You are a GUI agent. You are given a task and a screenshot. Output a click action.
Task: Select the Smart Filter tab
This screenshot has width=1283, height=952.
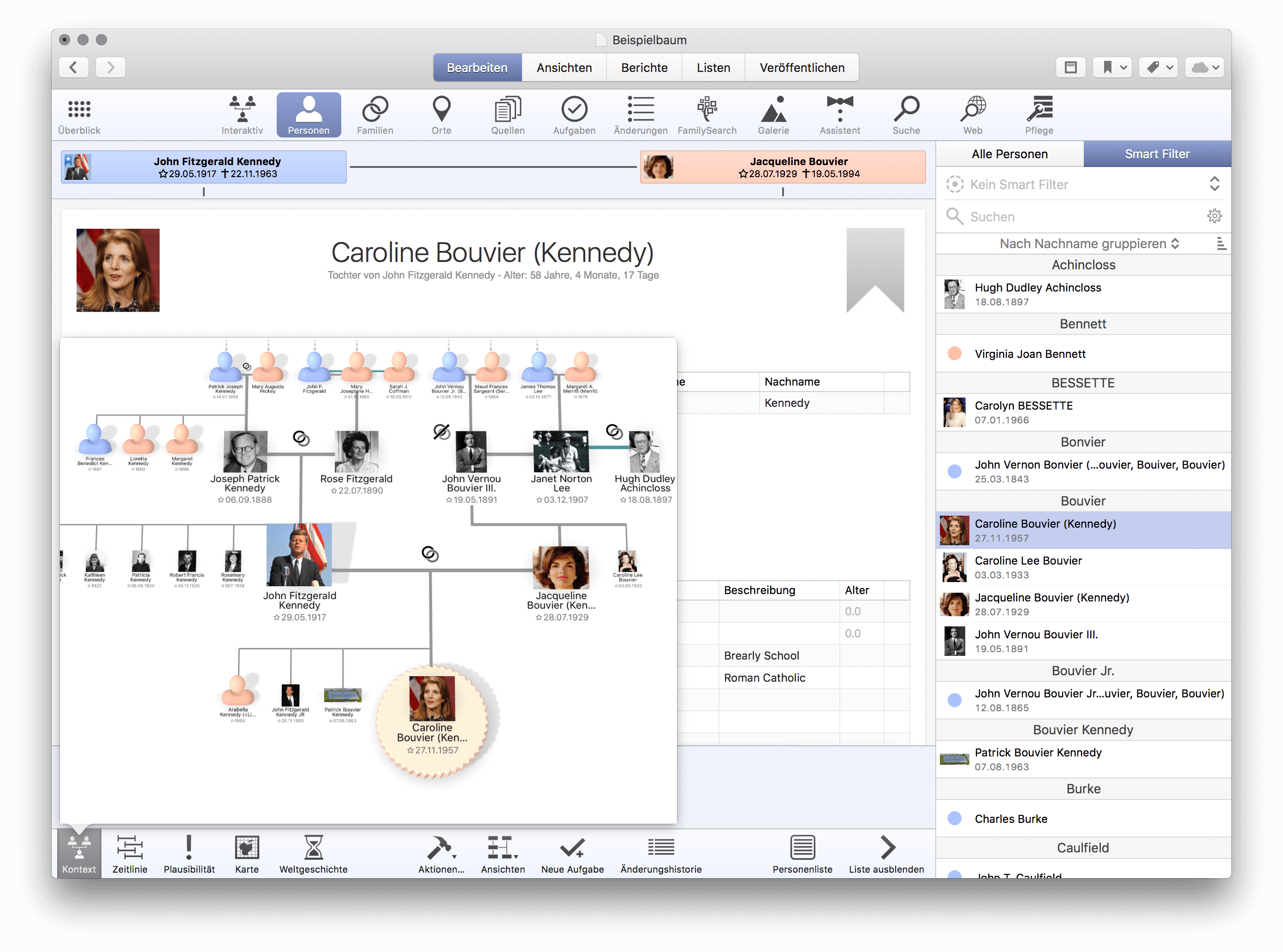pos(1157,154)
